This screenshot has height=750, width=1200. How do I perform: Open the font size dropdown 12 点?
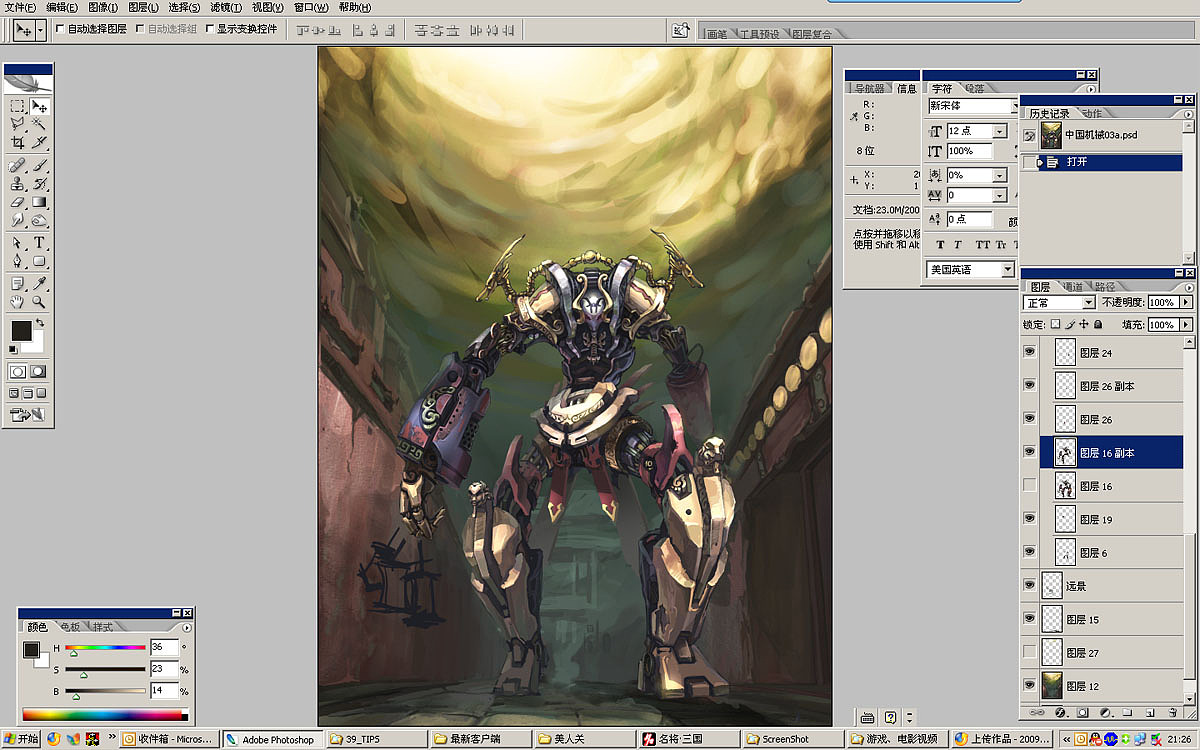(999, 131)
